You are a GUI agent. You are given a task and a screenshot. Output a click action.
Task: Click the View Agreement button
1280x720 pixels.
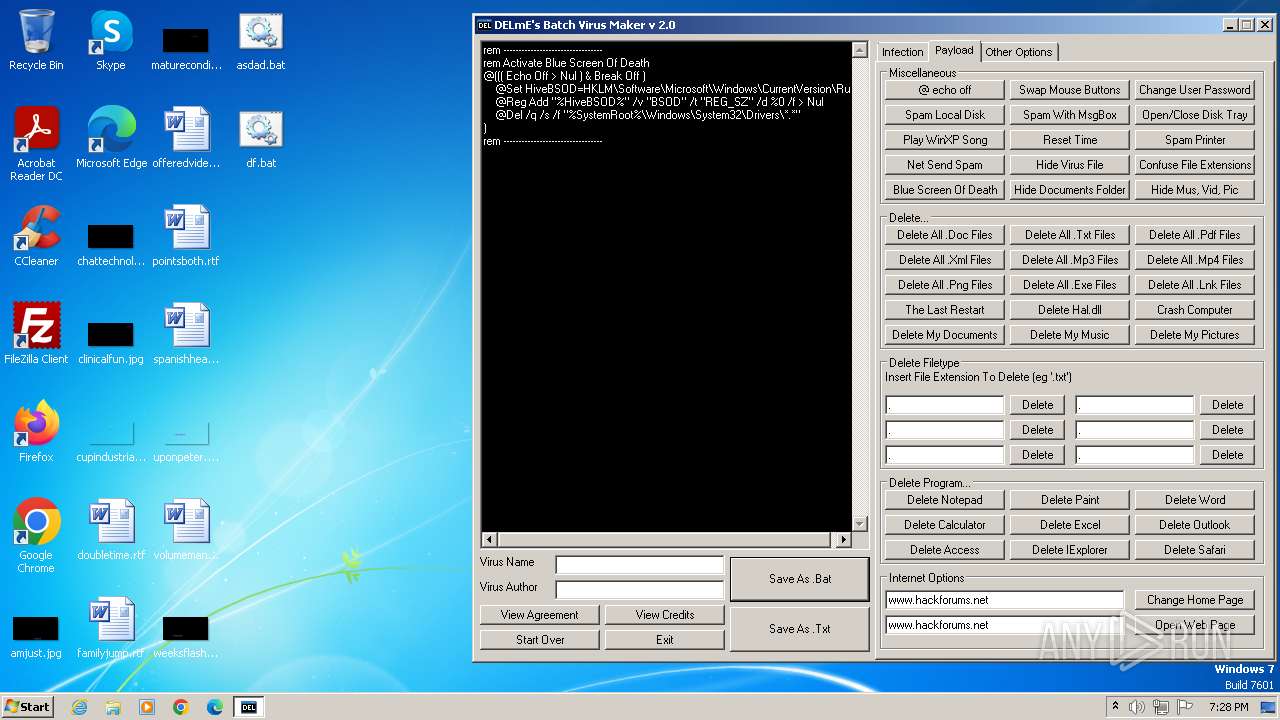(540, 615)
